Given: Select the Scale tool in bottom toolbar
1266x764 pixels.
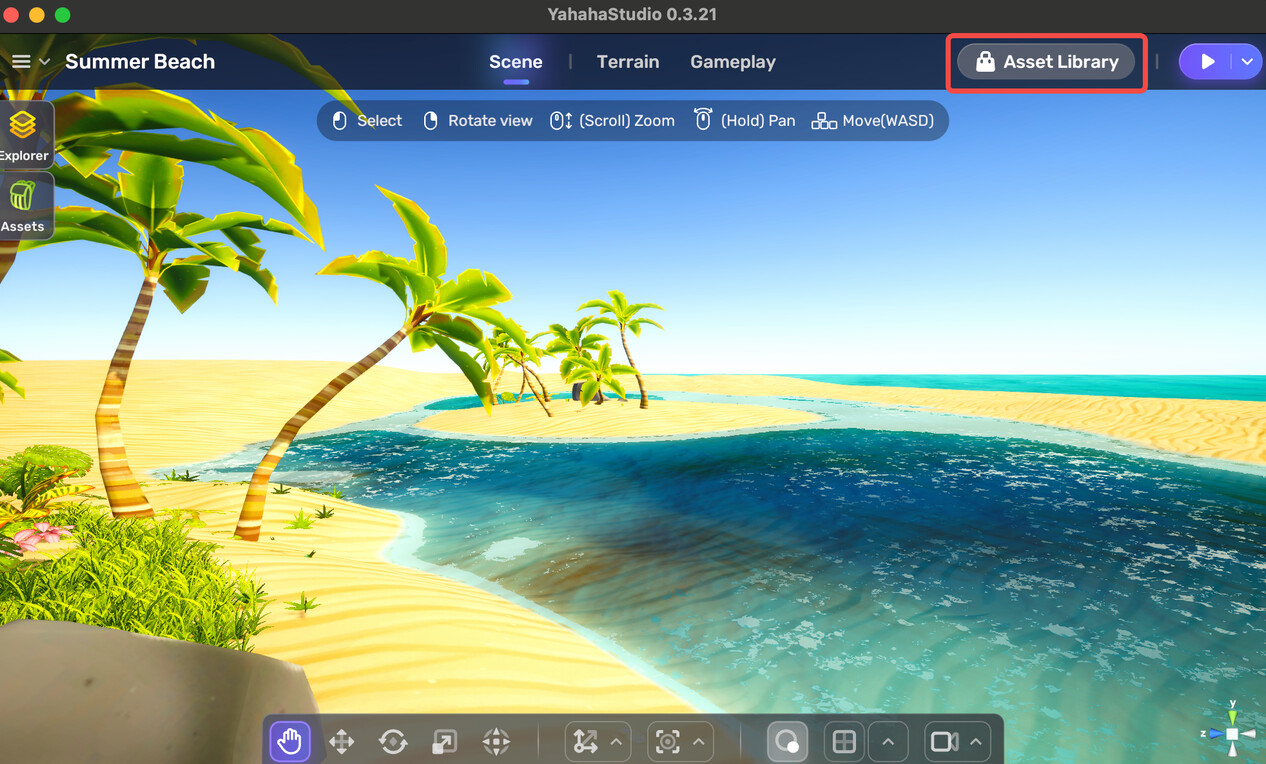Looking at the screenshot, I should tap(444, 741).
